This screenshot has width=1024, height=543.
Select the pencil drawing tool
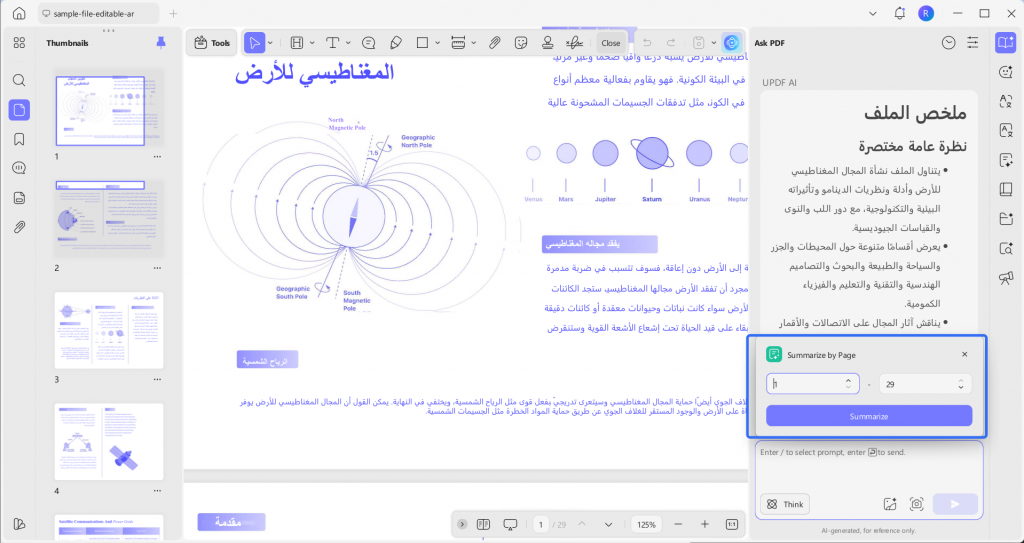pos(395,43)
